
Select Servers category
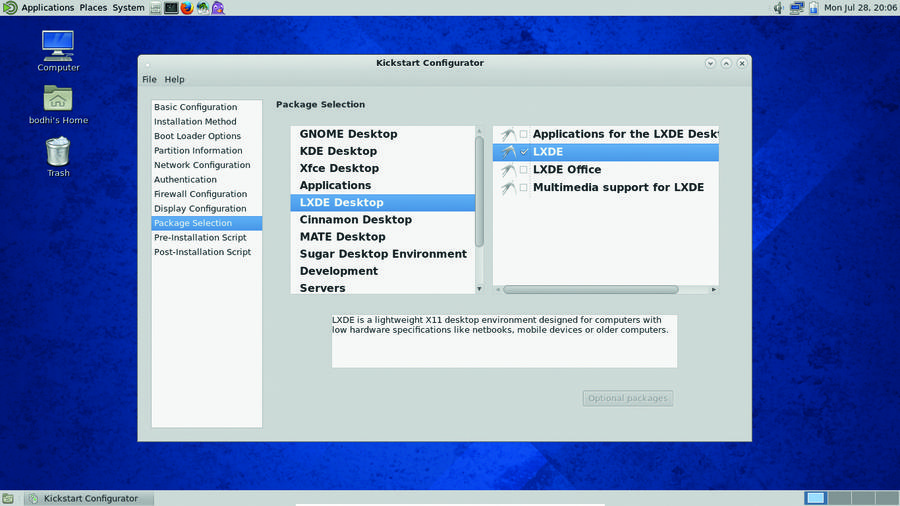click(383, 288)
